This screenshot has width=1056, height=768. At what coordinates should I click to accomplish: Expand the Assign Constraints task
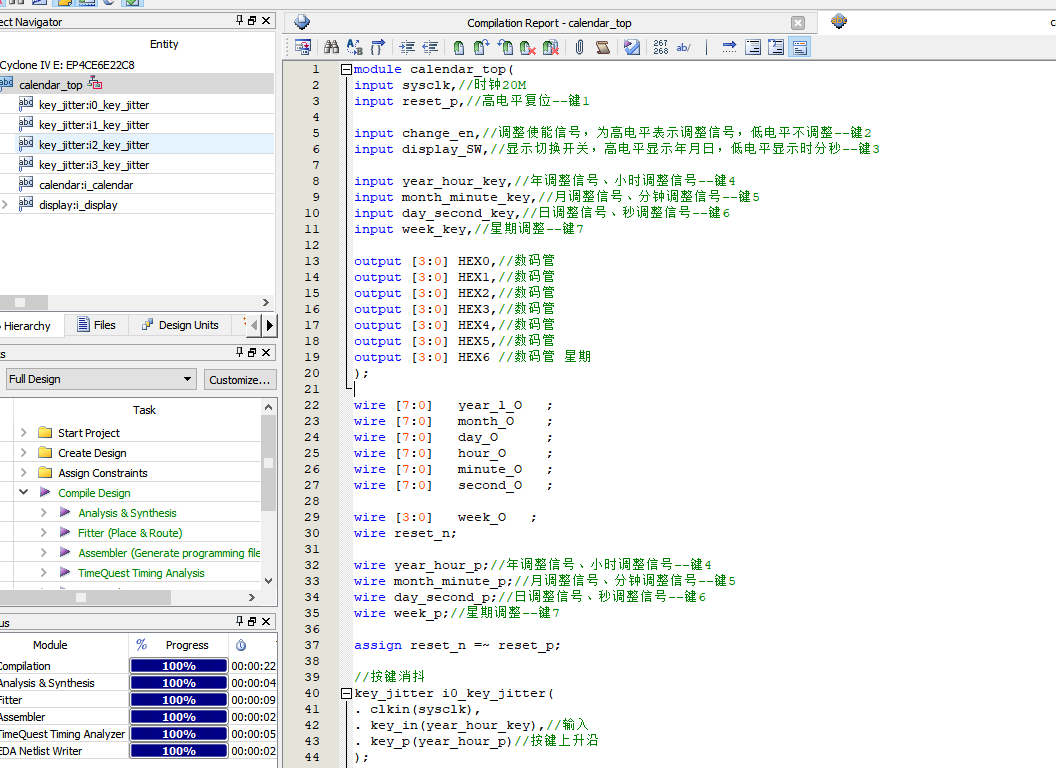click(x=24, y=472)
